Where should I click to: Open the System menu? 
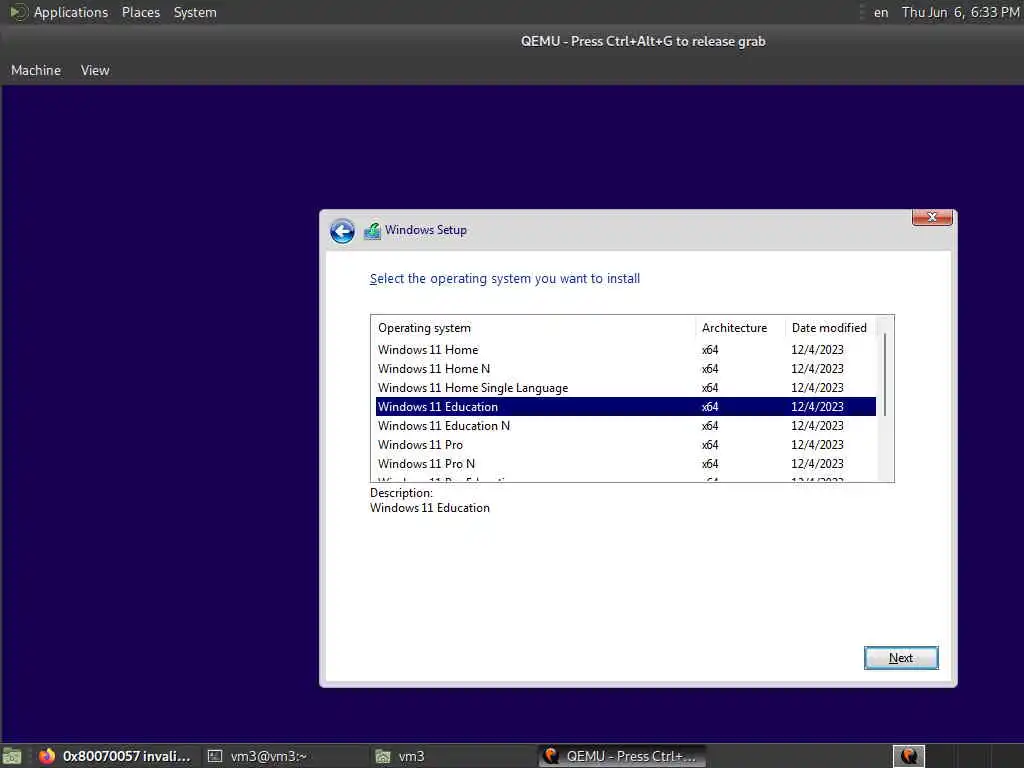coord(195,12)
